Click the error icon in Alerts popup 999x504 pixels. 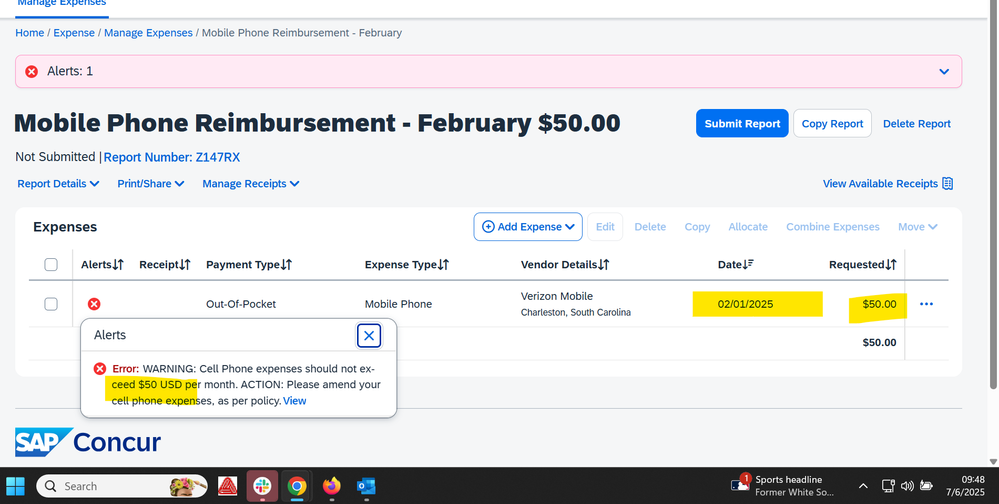pos(99,369)
